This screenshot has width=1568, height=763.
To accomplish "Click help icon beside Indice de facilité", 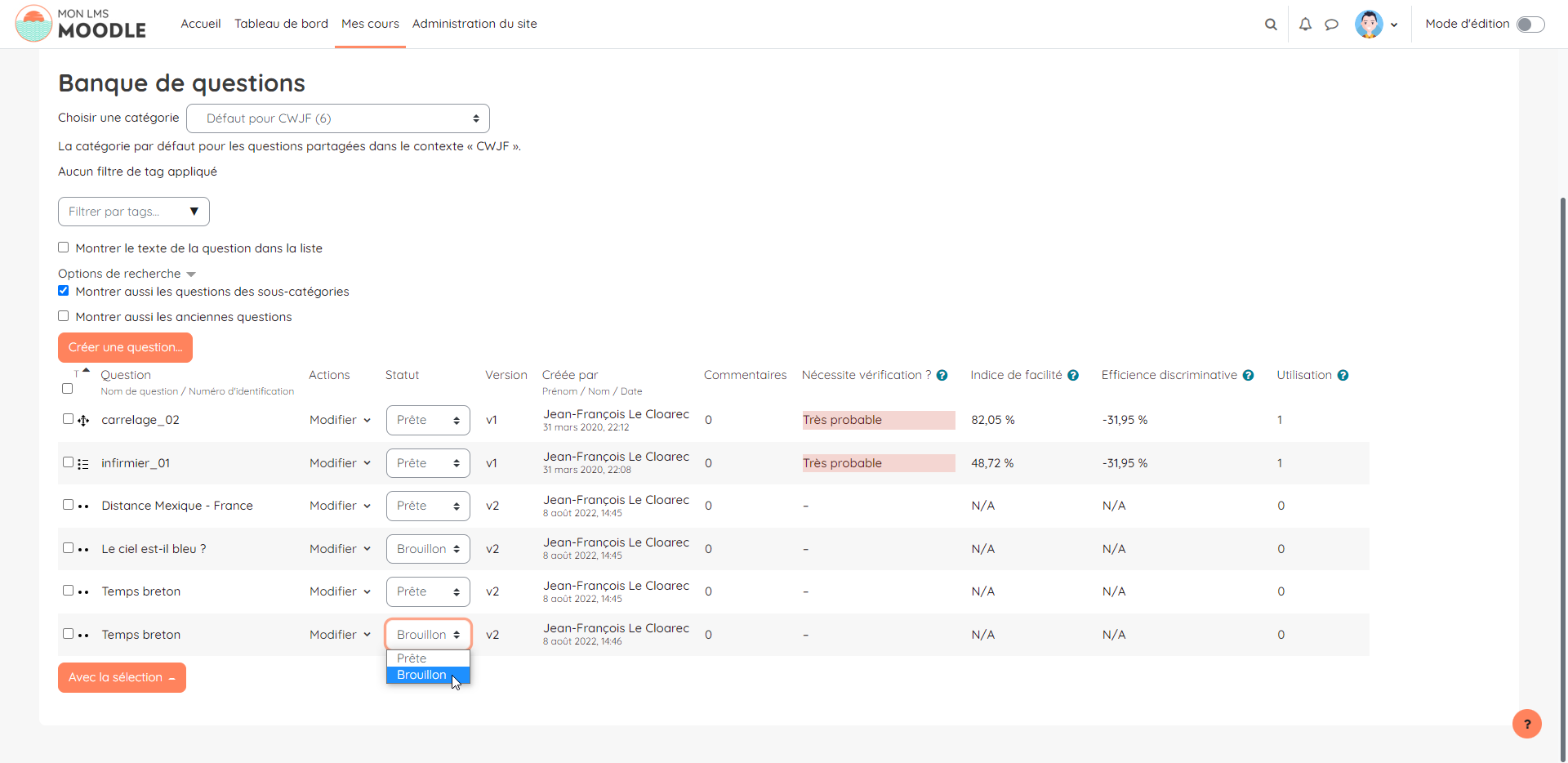I will 1073,376.
